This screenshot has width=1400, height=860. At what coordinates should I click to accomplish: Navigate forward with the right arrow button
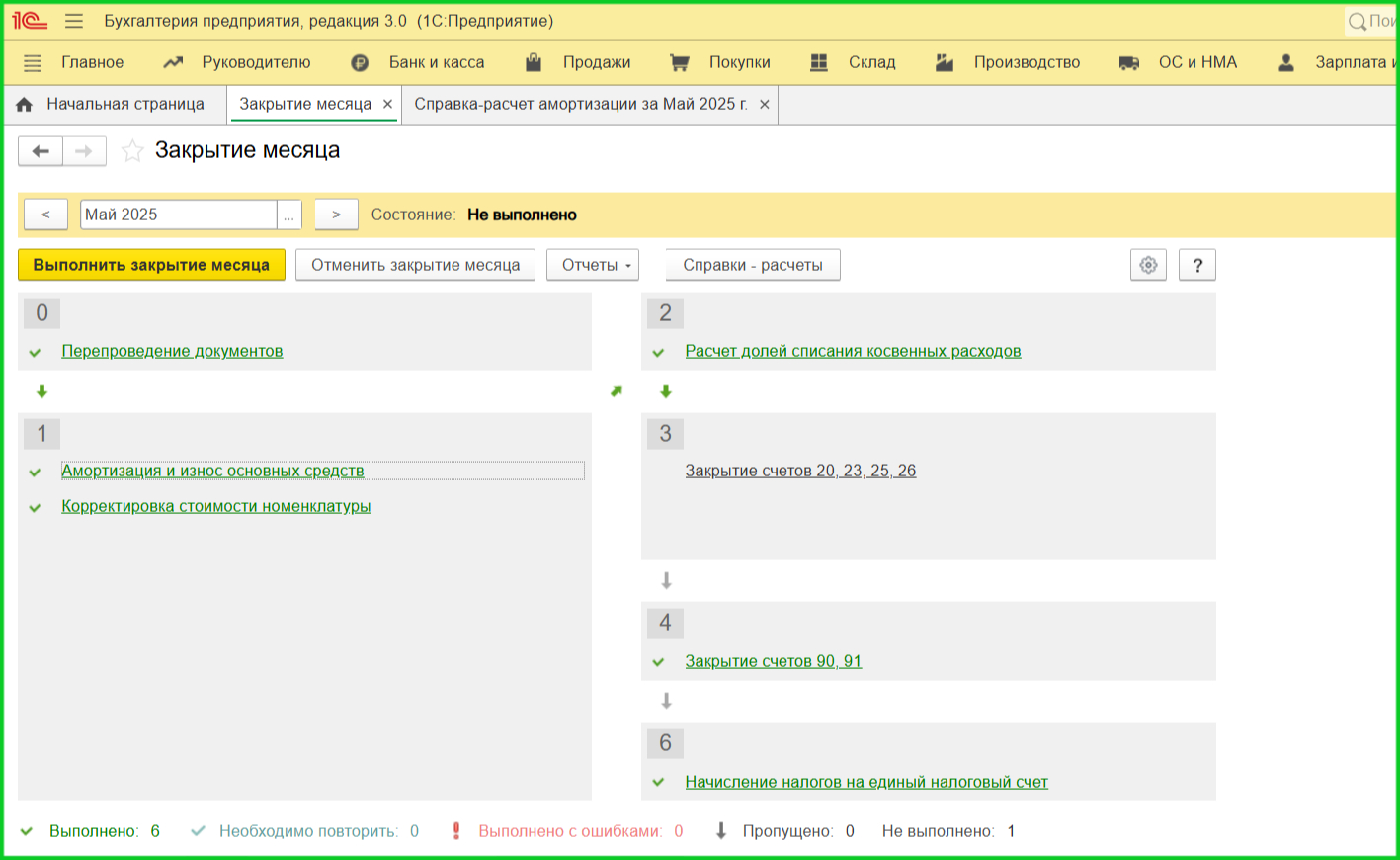coord(84,151)
